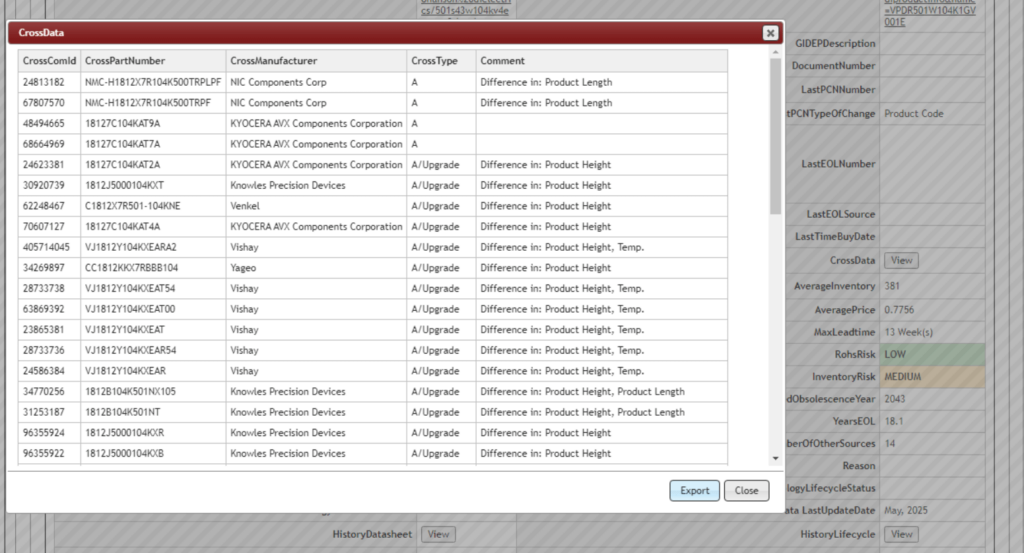Click the CrossData table scrollbar thumb
1024x553 pixels.
[x=775, y=136]
